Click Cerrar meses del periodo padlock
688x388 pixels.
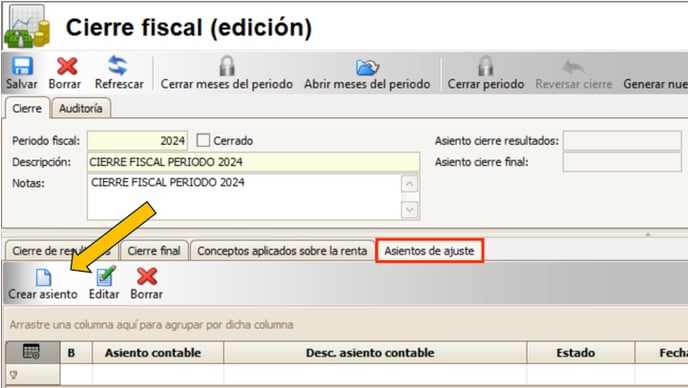(x=227, y=66)
